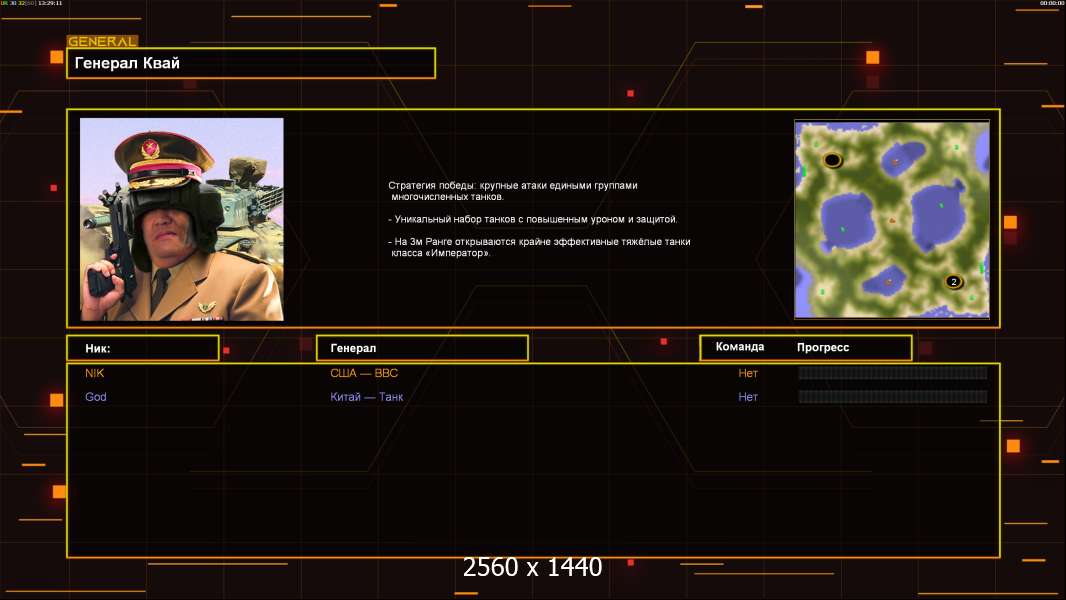This screenshot has height=600, width=1066.
Task: Click God's team value Нет
Action: [748, 397]
